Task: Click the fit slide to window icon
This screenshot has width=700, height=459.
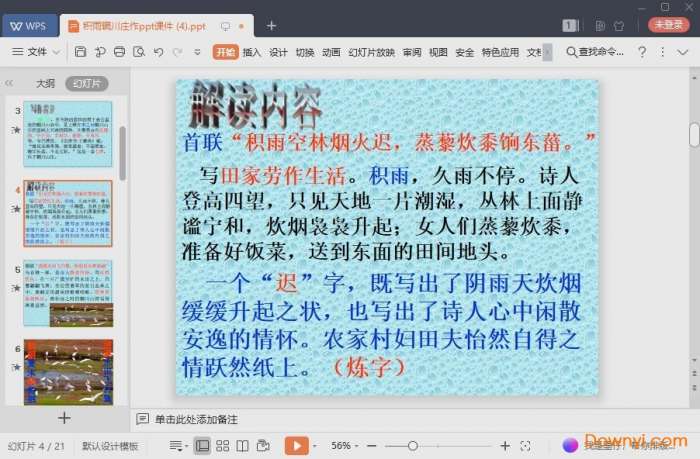Action: click(525, 446)
